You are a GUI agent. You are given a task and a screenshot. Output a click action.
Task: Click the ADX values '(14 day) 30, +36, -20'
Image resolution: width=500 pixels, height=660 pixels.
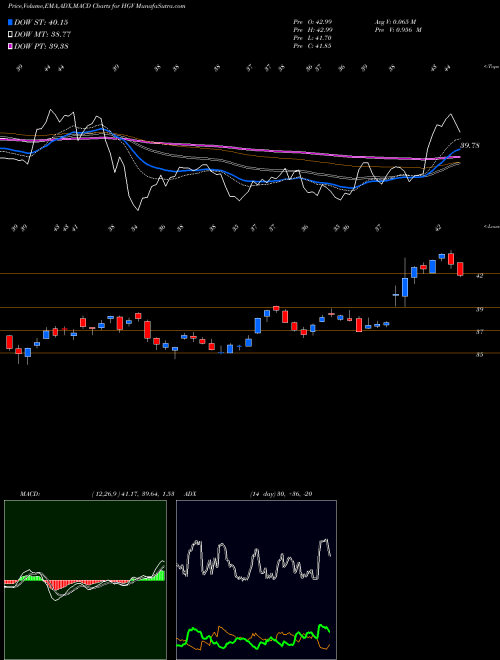[281, 494]
